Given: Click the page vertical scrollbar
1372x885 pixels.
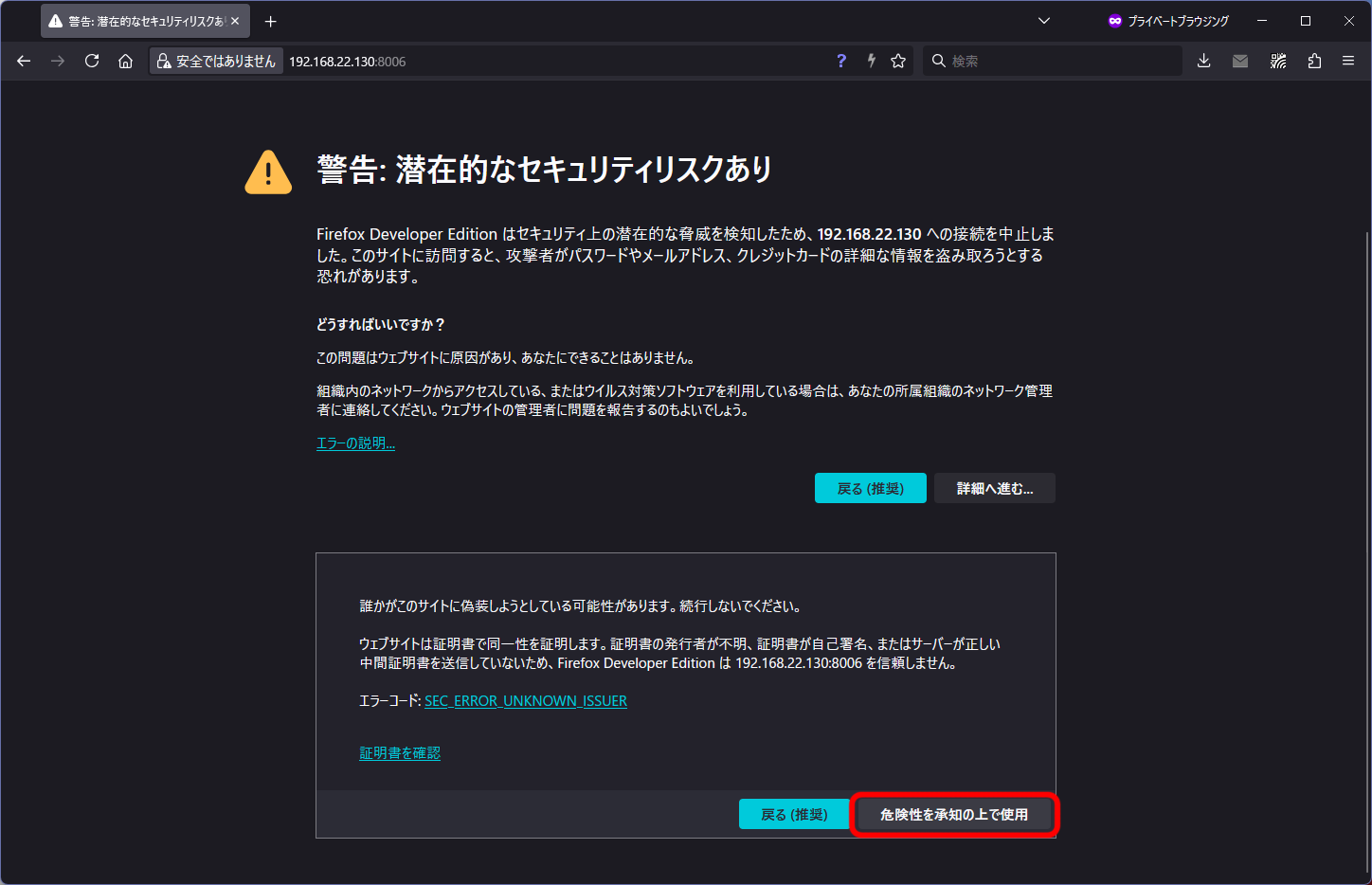Looking at the screenshot, I should pyautogui.click(x=1366, y=550).
